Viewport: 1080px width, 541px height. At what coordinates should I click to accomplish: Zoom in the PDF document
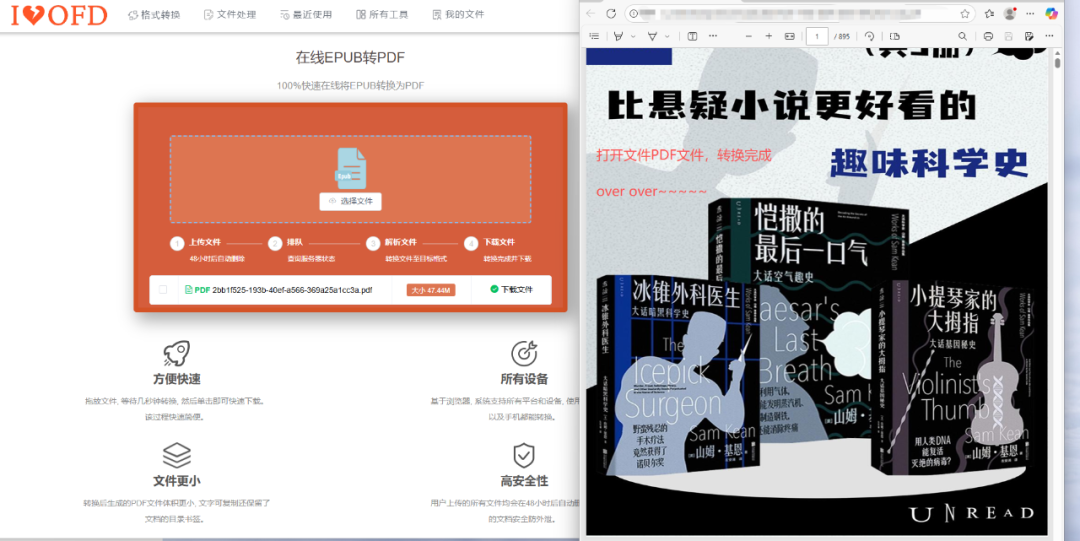(x=769, y=36)
